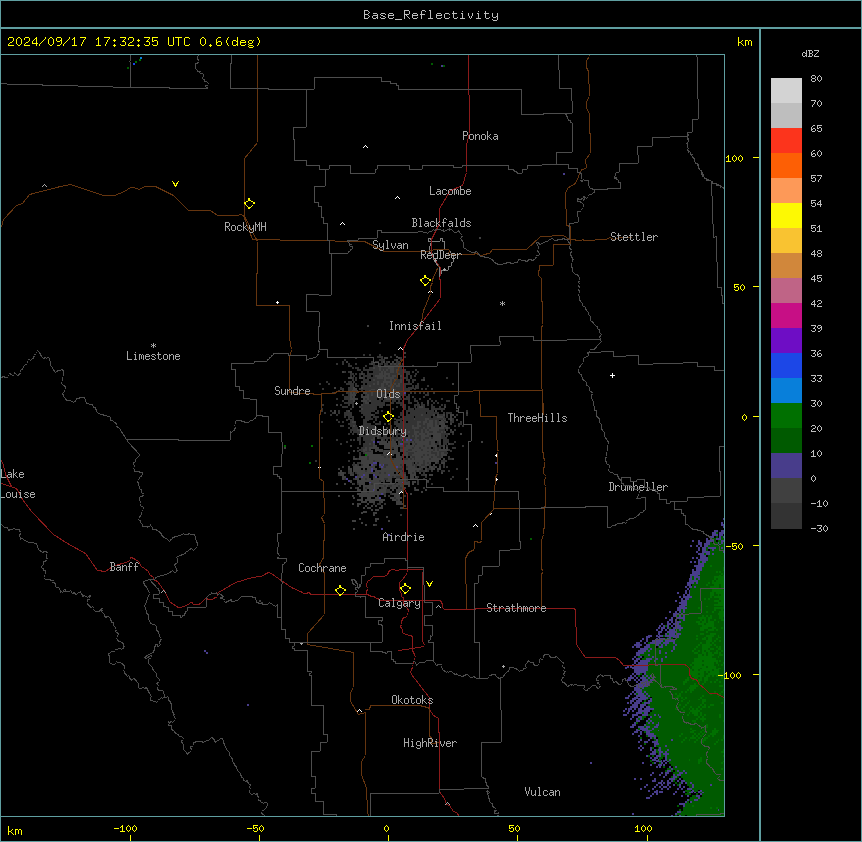Click the 2024/09/17 17:32:35 UTC timestamp
The height and width of the screenshot is (842, 862).
pyautogui.click(x=99, y=42)
